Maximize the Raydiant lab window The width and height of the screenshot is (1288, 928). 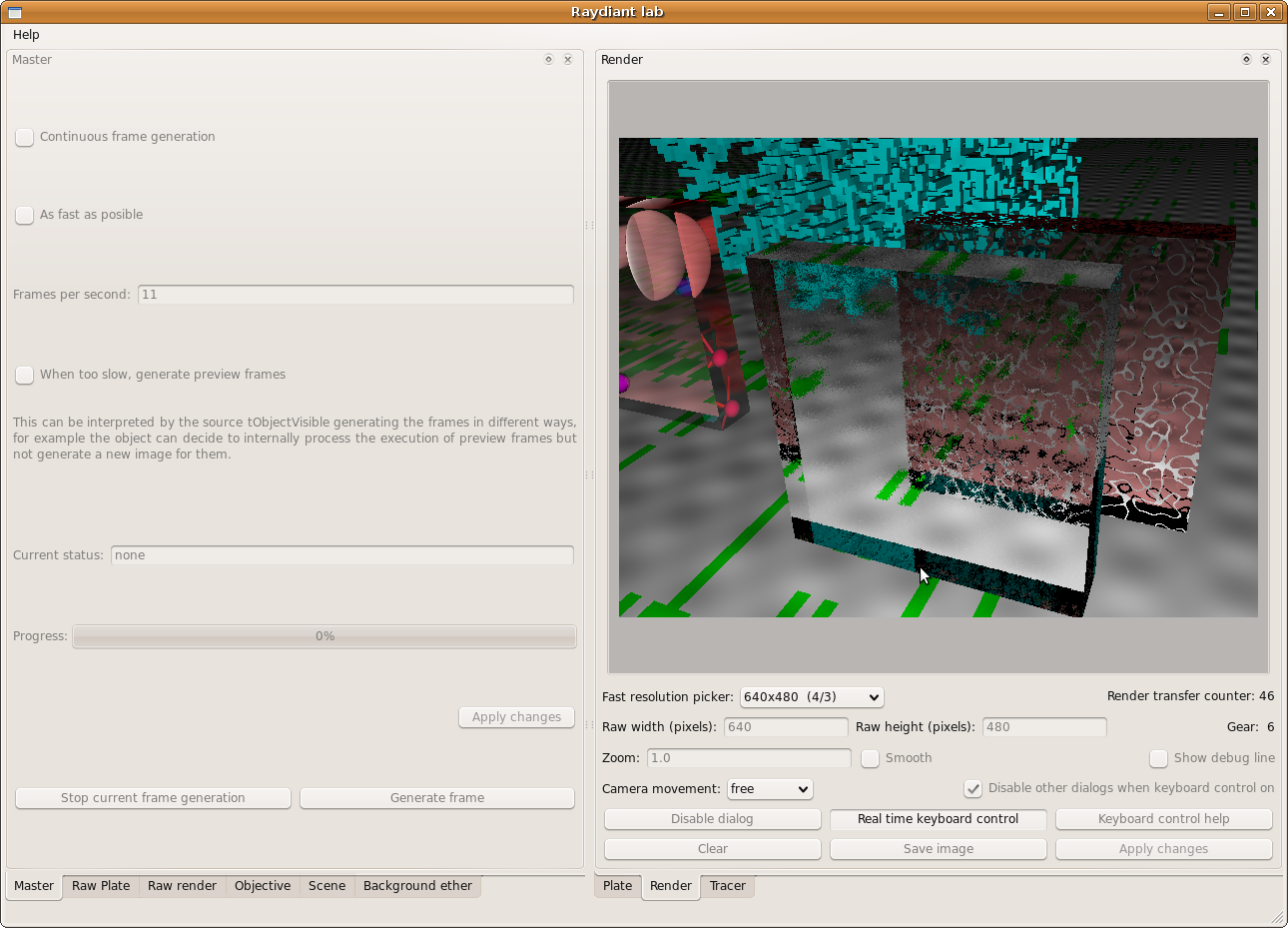pyautogui.click(x=1244, y=12)
